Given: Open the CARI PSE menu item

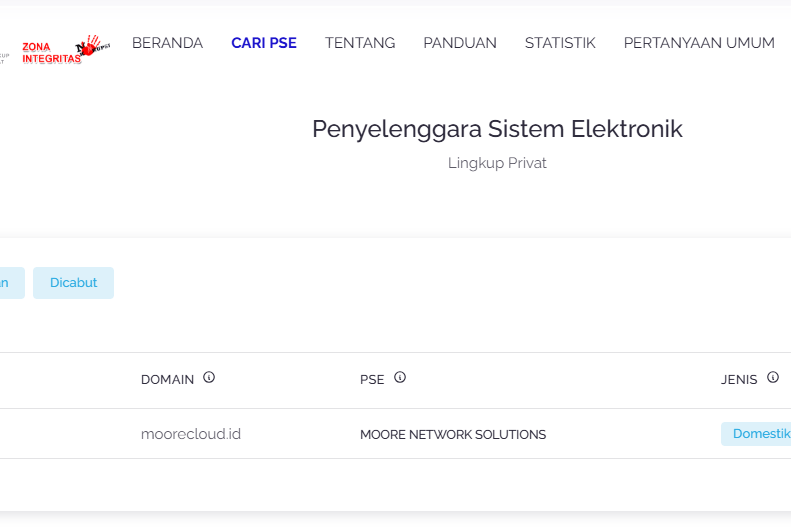Looking at the screenshot, I should click(x=264, y=43).
